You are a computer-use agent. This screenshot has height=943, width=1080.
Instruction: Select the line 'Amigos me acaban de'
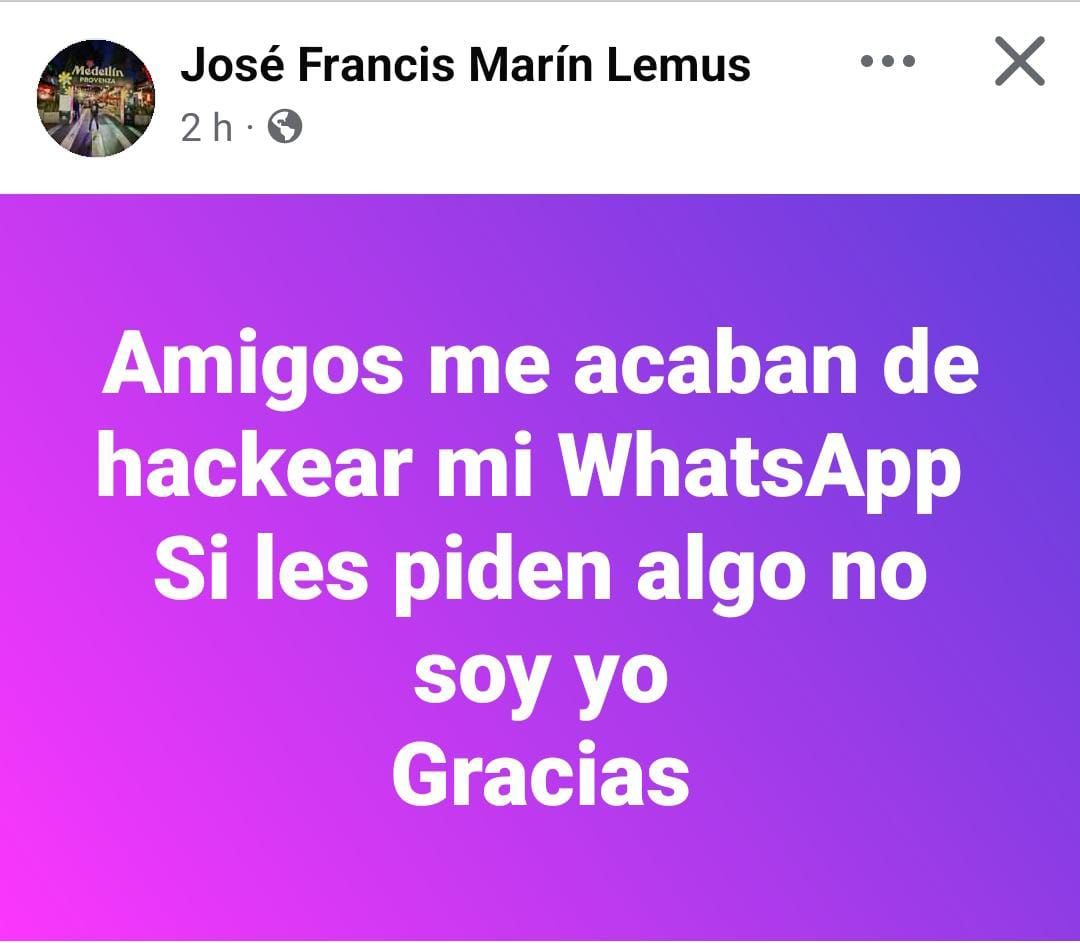coord(541,366)
